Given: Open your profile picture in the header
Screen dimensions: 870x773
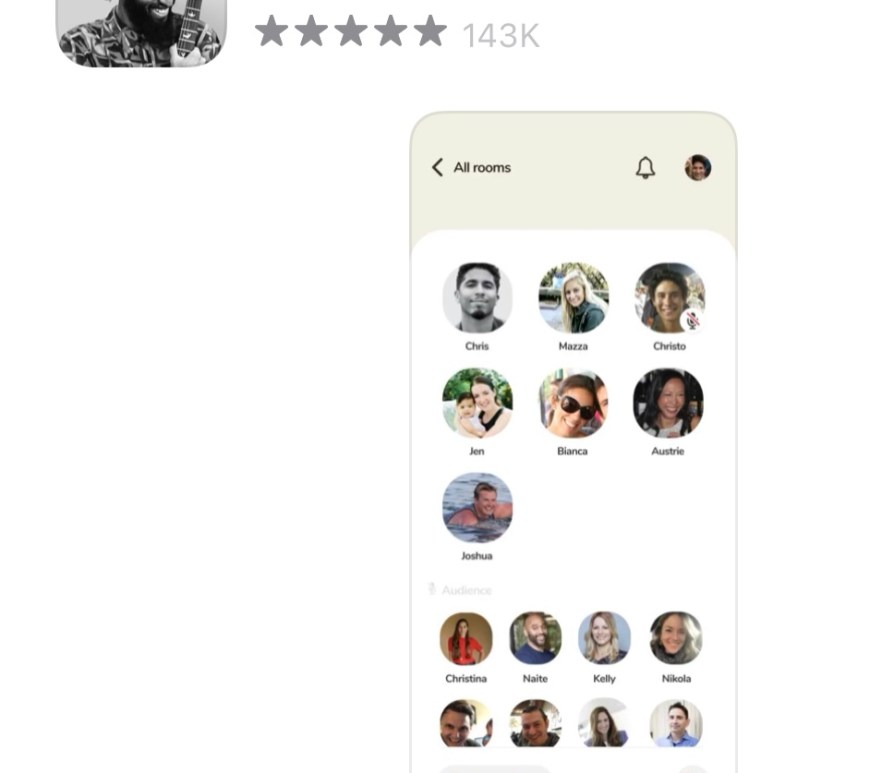Looking at the screenshot, I should tap(698, 168).
